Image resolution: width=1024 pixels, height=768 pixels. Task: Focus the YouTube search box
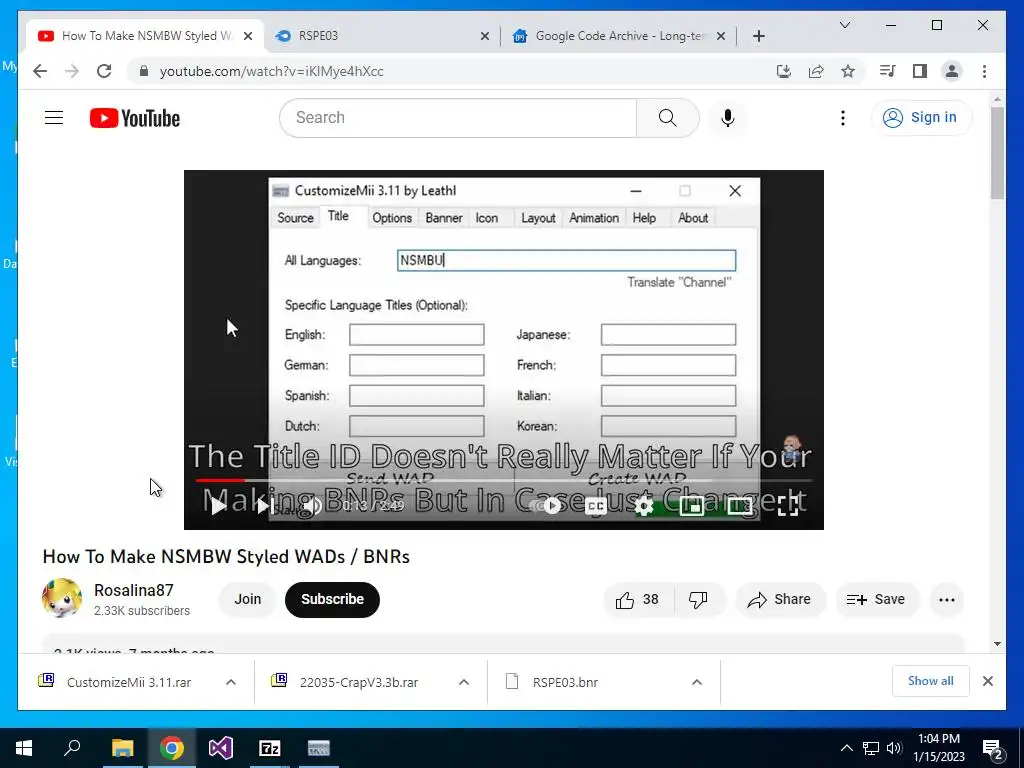458,118
